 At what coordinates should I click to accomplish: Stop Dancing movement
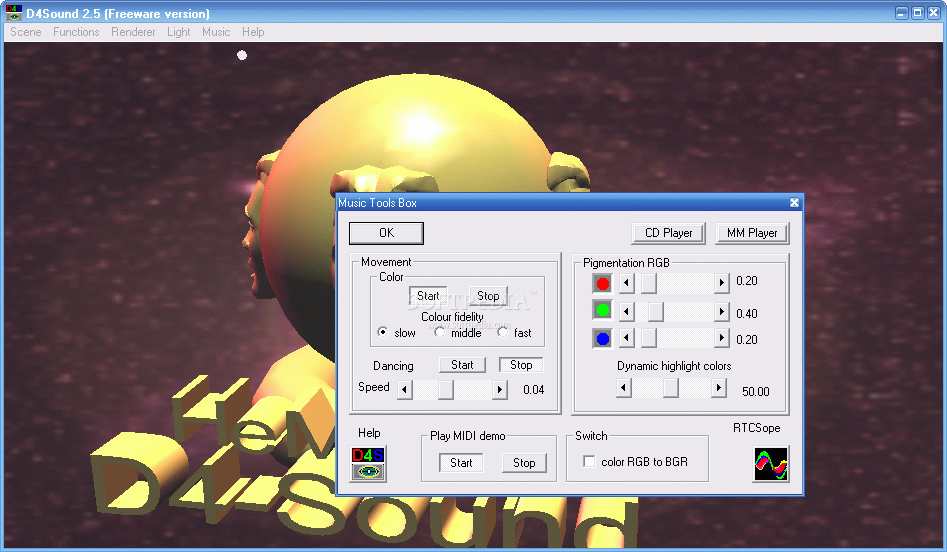tap(521, 365)
